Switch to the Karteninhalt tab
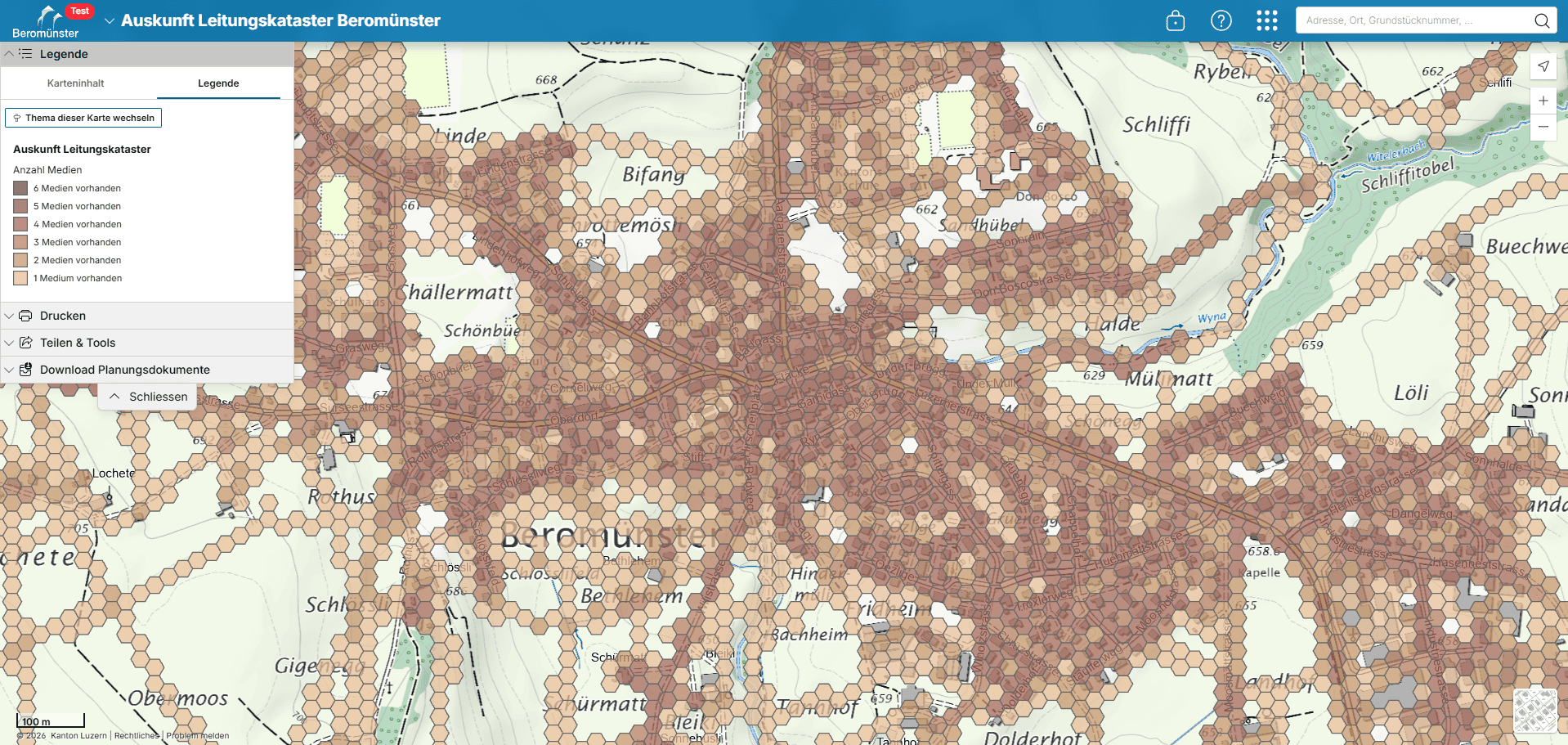The image size is (1568, 745). (x=76, y=83)
